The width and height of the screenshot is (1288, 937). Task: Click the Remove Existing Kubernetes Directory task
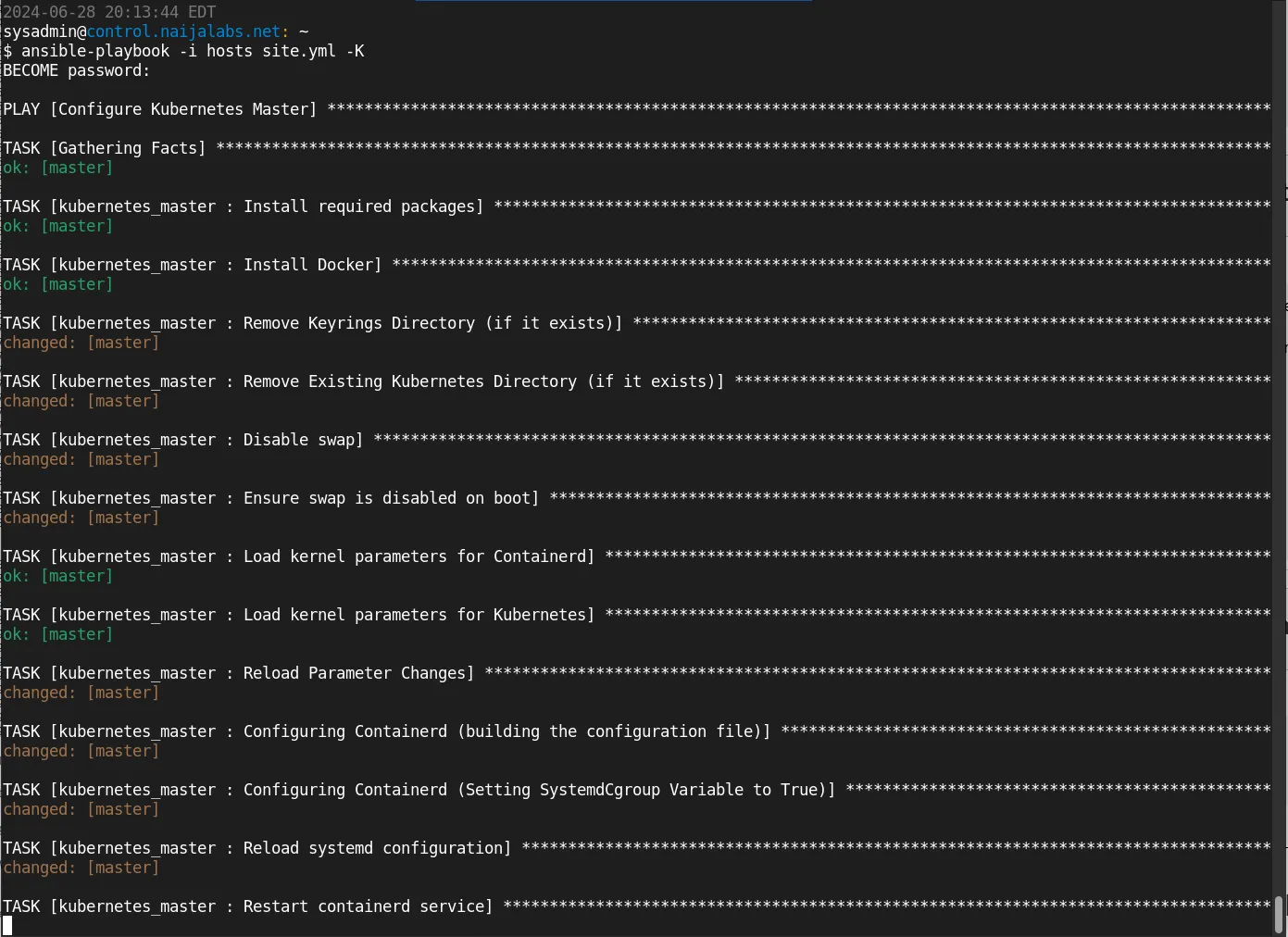pyautogui.click(x=636, y=381)
